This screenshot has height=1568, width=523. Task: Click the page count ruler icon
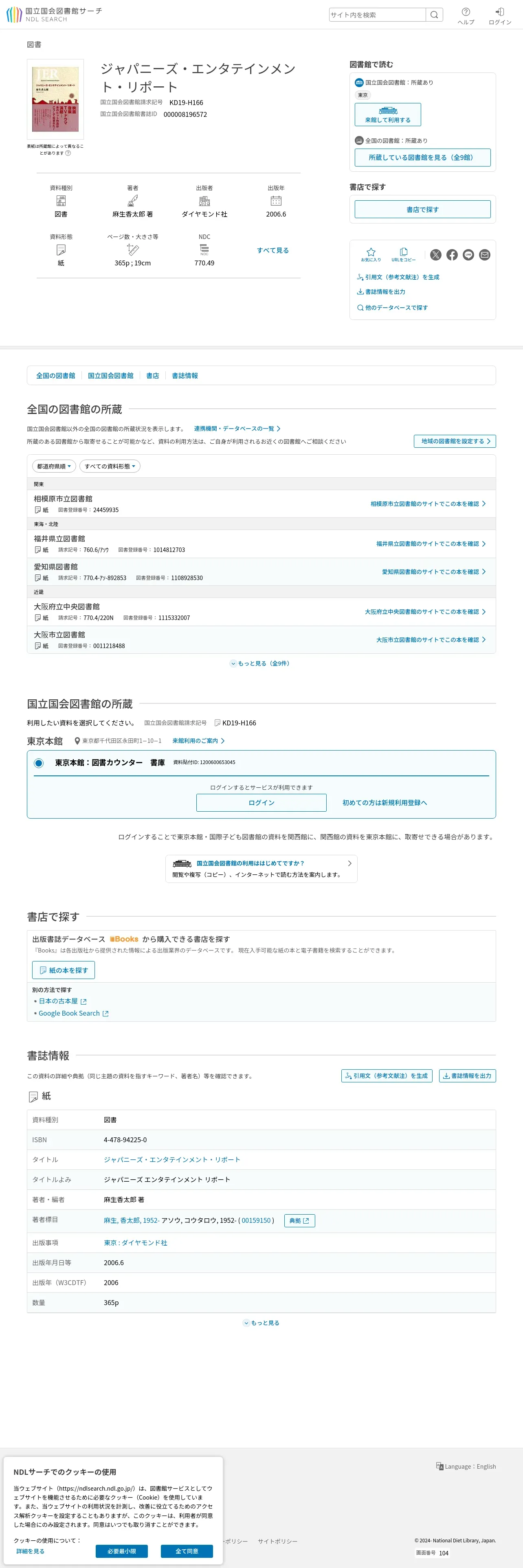click(133, 250)
